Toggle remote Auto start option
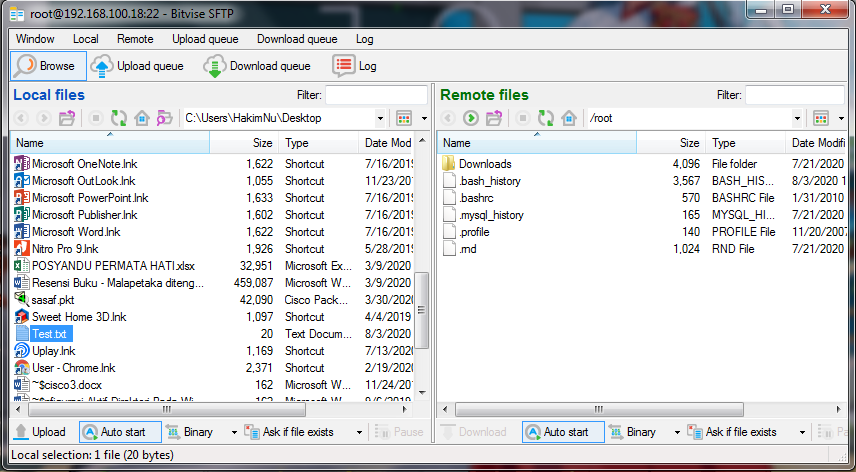 click(x=563, y=432)
